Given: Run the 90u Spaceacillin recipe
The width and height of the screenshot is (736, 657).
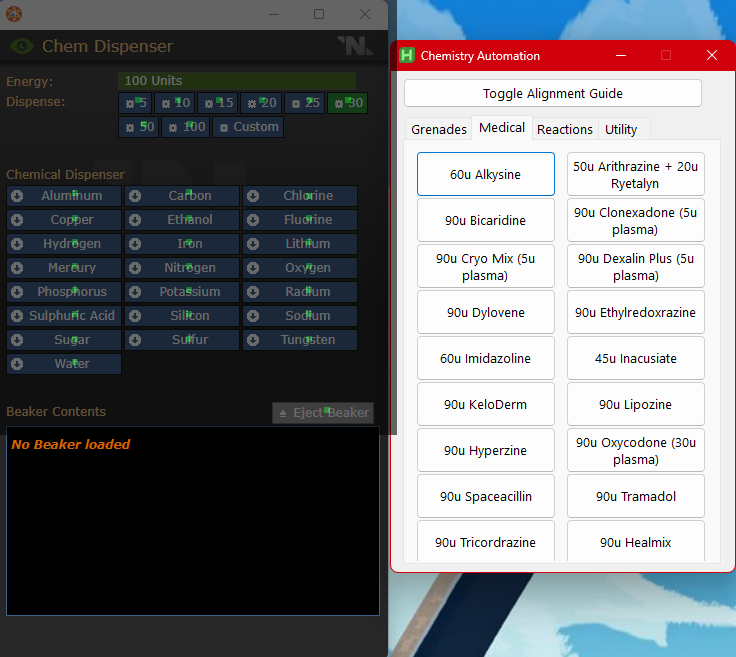Looking at the screenshot, I should [x=486, y=496].
